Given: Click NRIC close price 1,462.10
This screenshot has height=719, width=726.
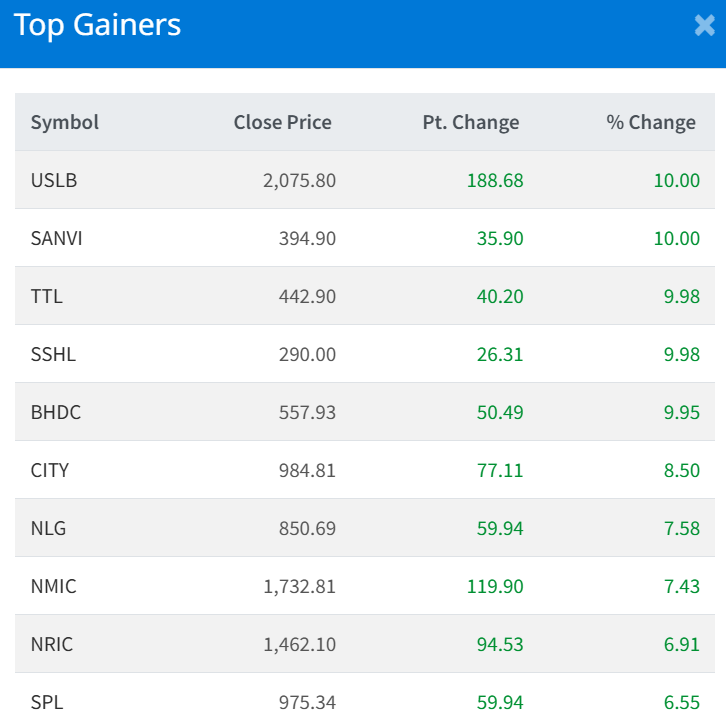Looking at the screenshot, I should 299,645.
